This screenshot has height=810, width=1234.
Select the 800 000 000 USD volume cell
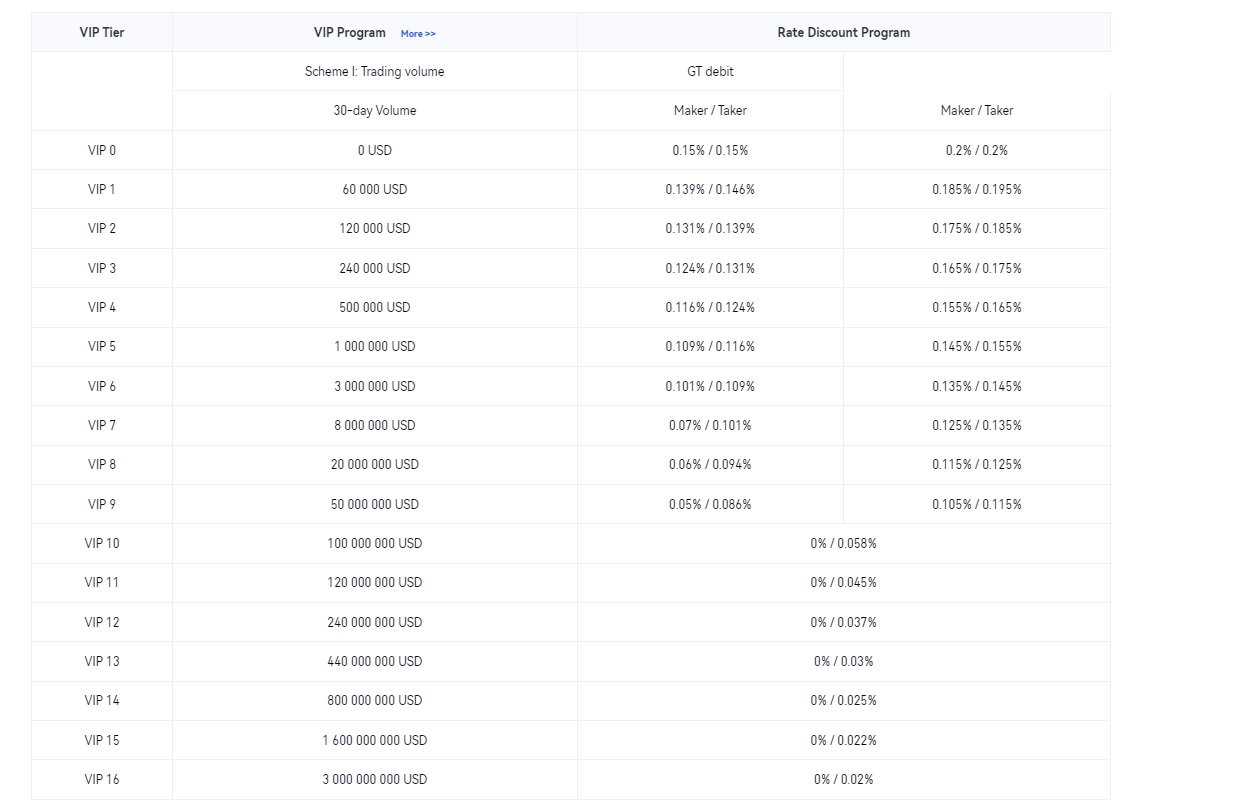[375, 701]
